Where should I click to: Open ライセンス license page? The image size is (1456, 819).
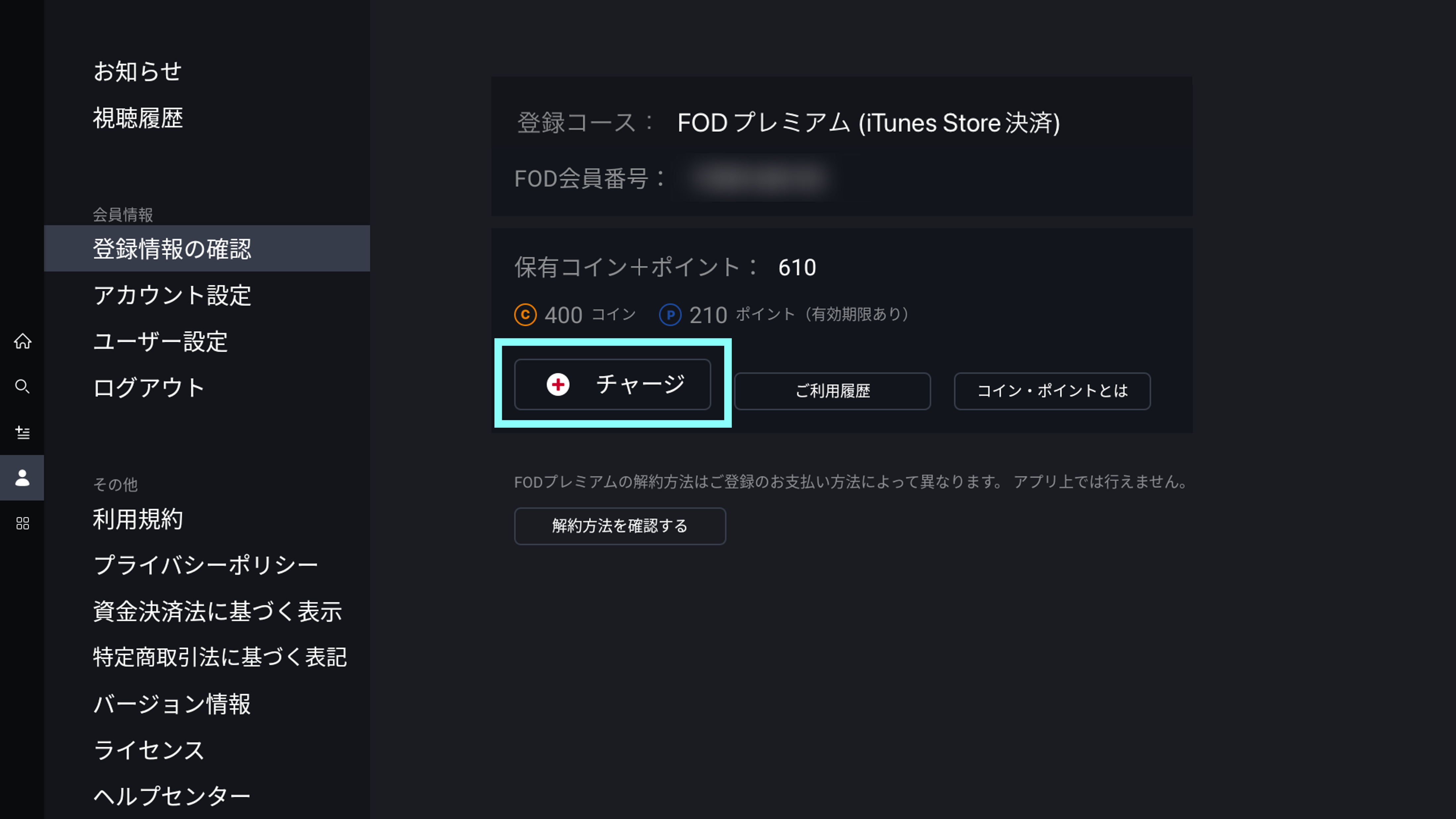[149, 751]
